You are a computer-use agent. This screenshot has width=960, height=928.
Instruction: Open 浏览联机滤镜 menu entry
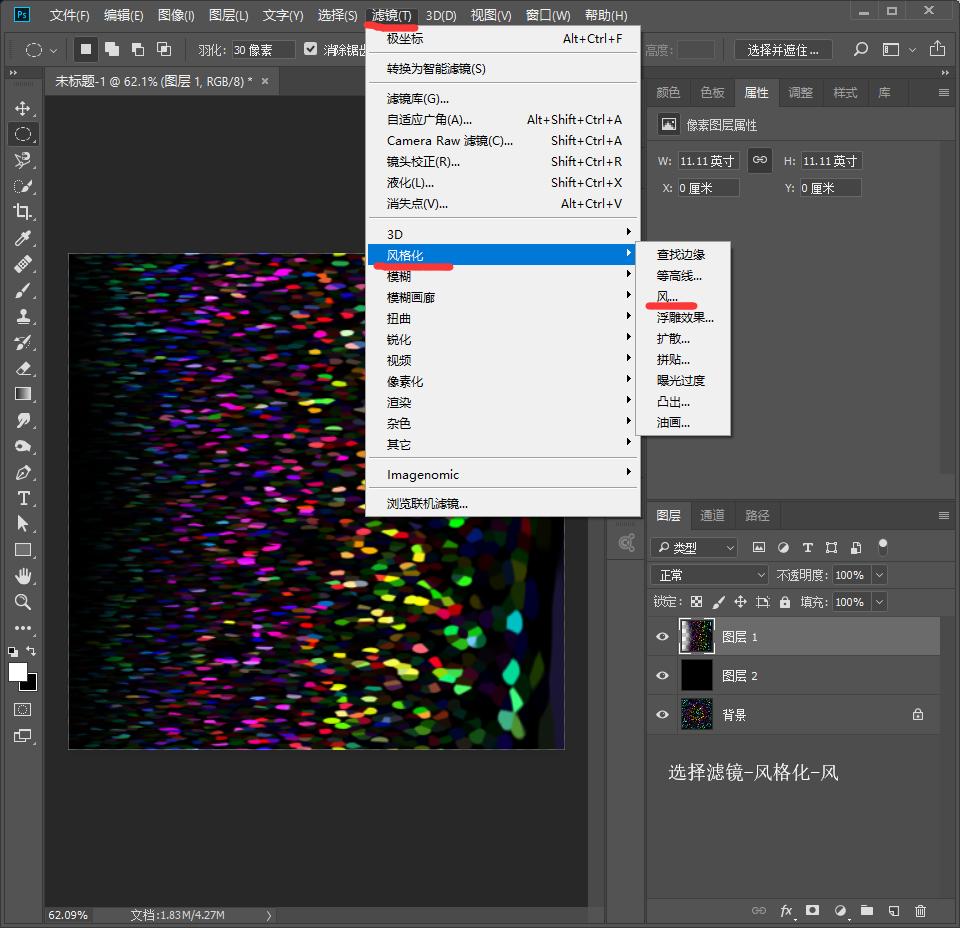pyautogui.click(x=427, y=504)
